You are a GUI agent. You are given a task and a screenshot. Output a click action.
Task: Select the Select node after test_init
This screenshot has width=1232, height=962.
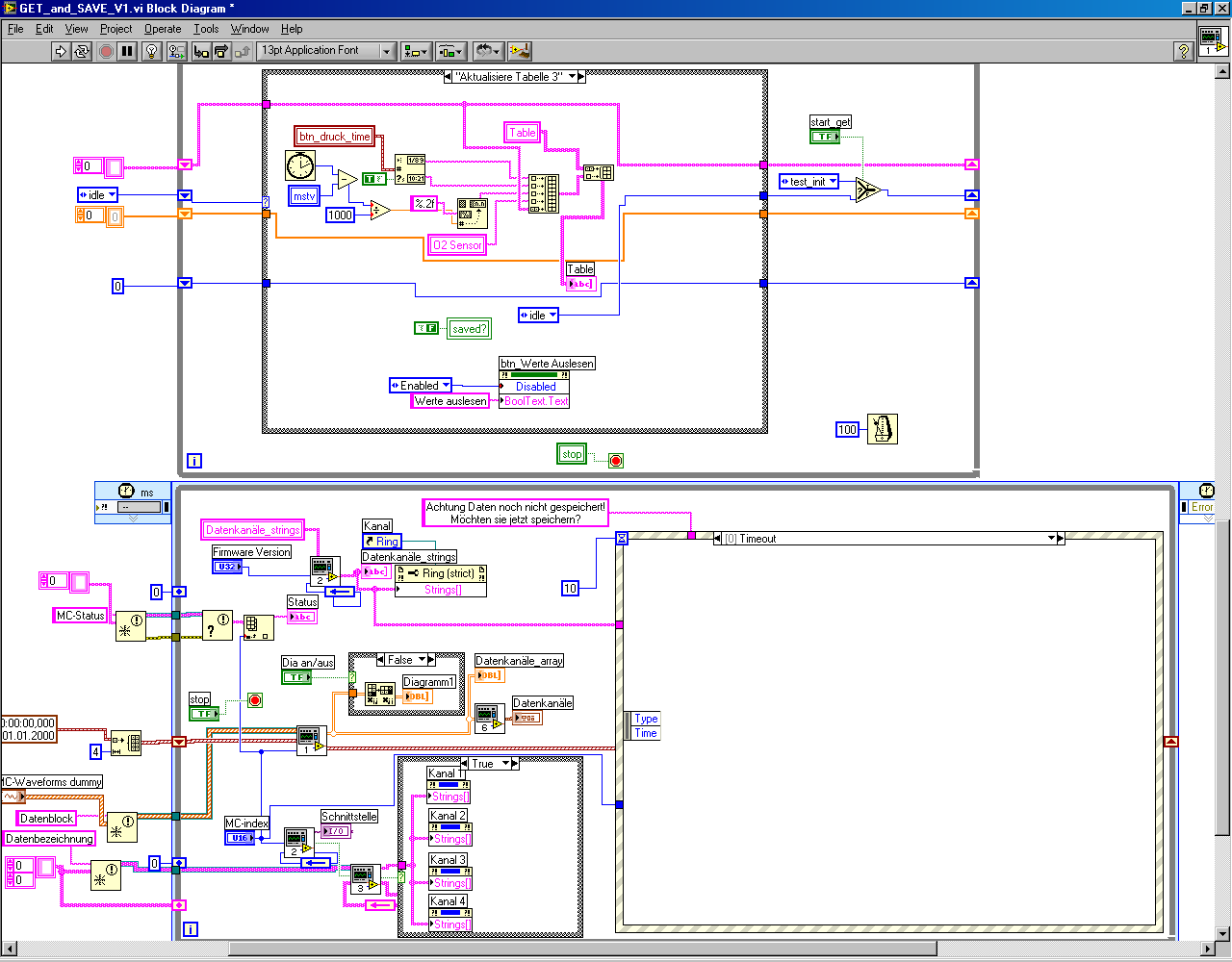tap(867, 190)
